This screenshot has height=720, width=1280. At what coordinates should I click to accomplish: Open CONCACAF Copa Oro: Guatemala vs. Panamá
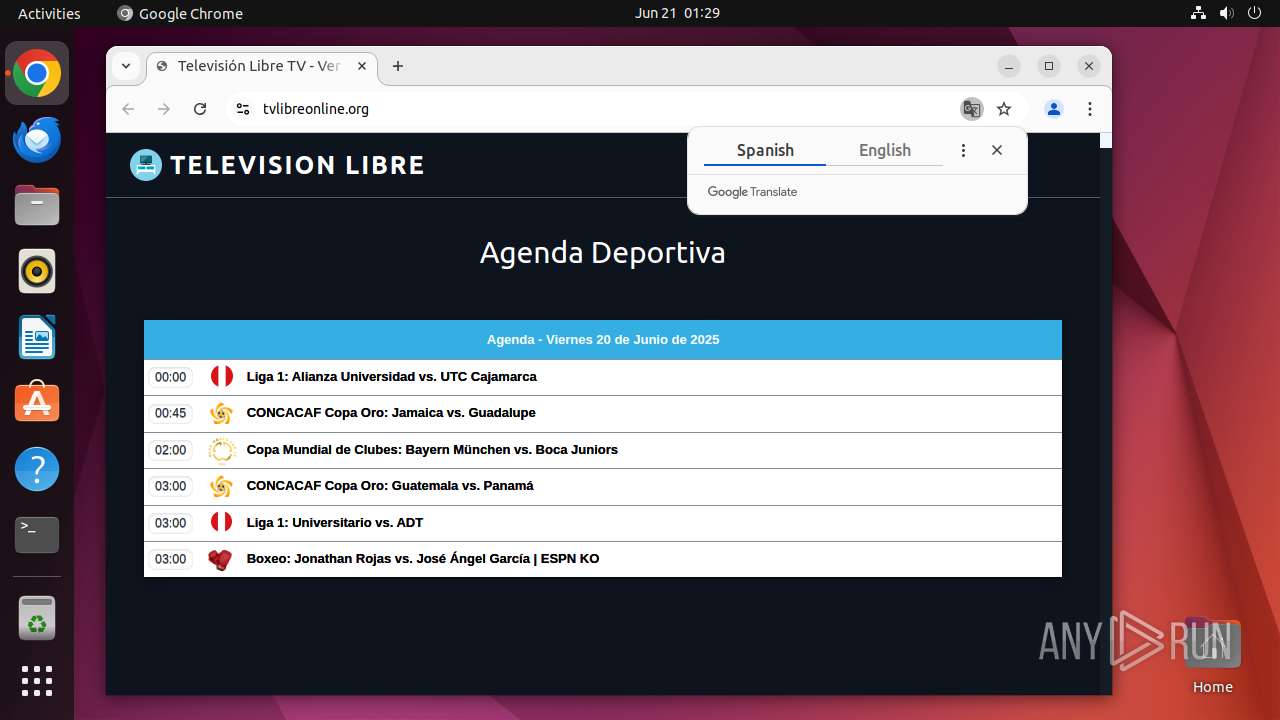pyautogui.click(x=390, y=486)
